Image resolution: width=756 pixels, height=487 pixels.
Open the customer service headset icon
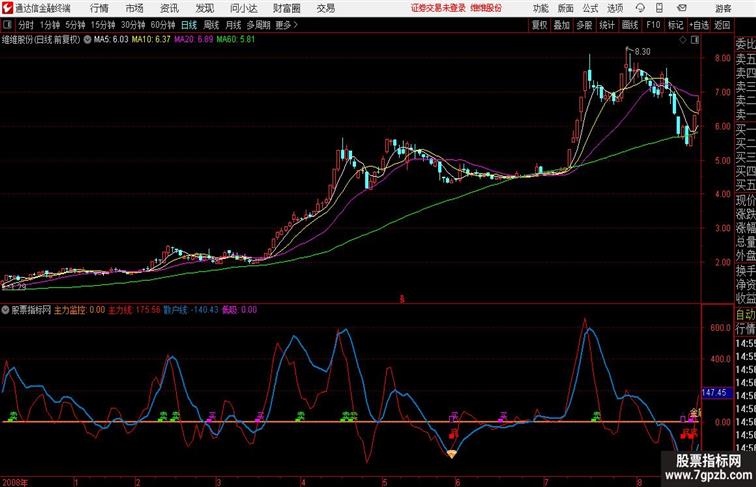pos(640,8)
